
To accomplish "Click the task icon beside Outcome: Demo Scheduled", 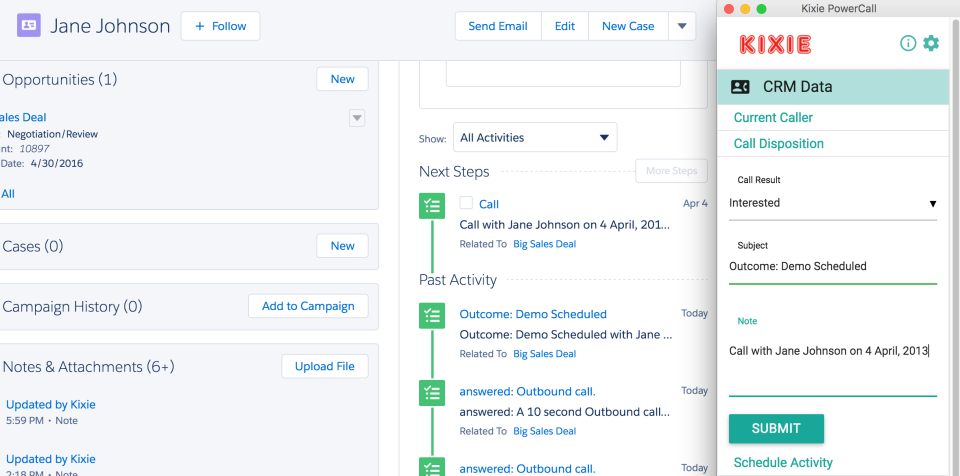I will 432,315.
